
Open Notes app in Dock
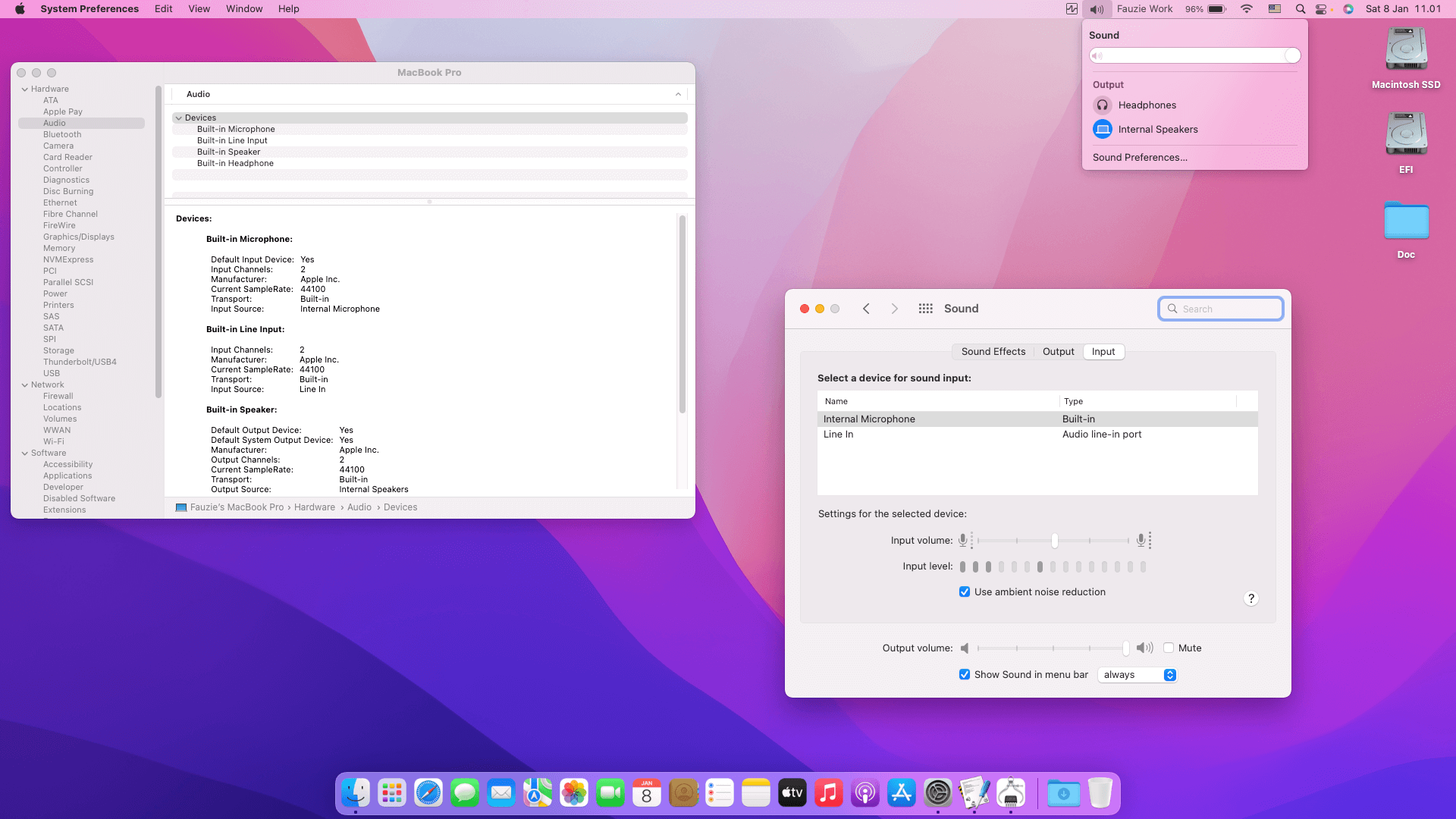coord(756,793)
